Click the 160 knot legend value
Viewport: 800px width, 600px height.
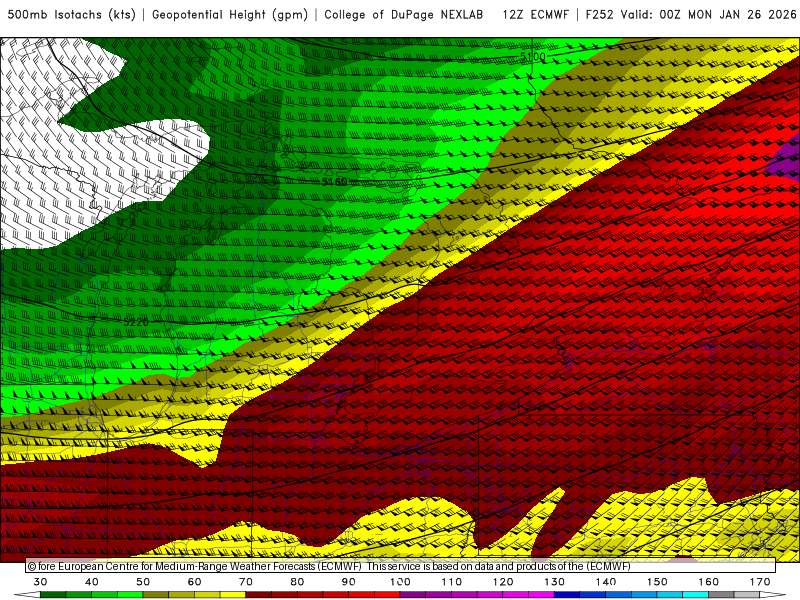click(x=709, y=582)
